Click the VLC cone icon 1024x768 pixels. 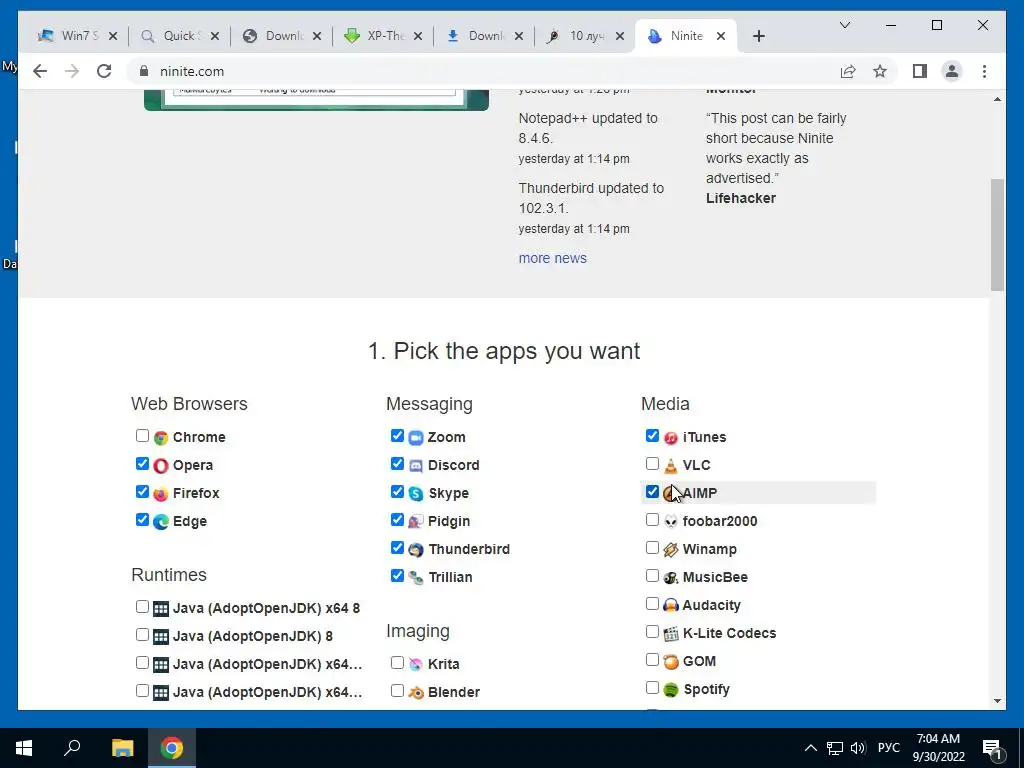coord(671,466)
